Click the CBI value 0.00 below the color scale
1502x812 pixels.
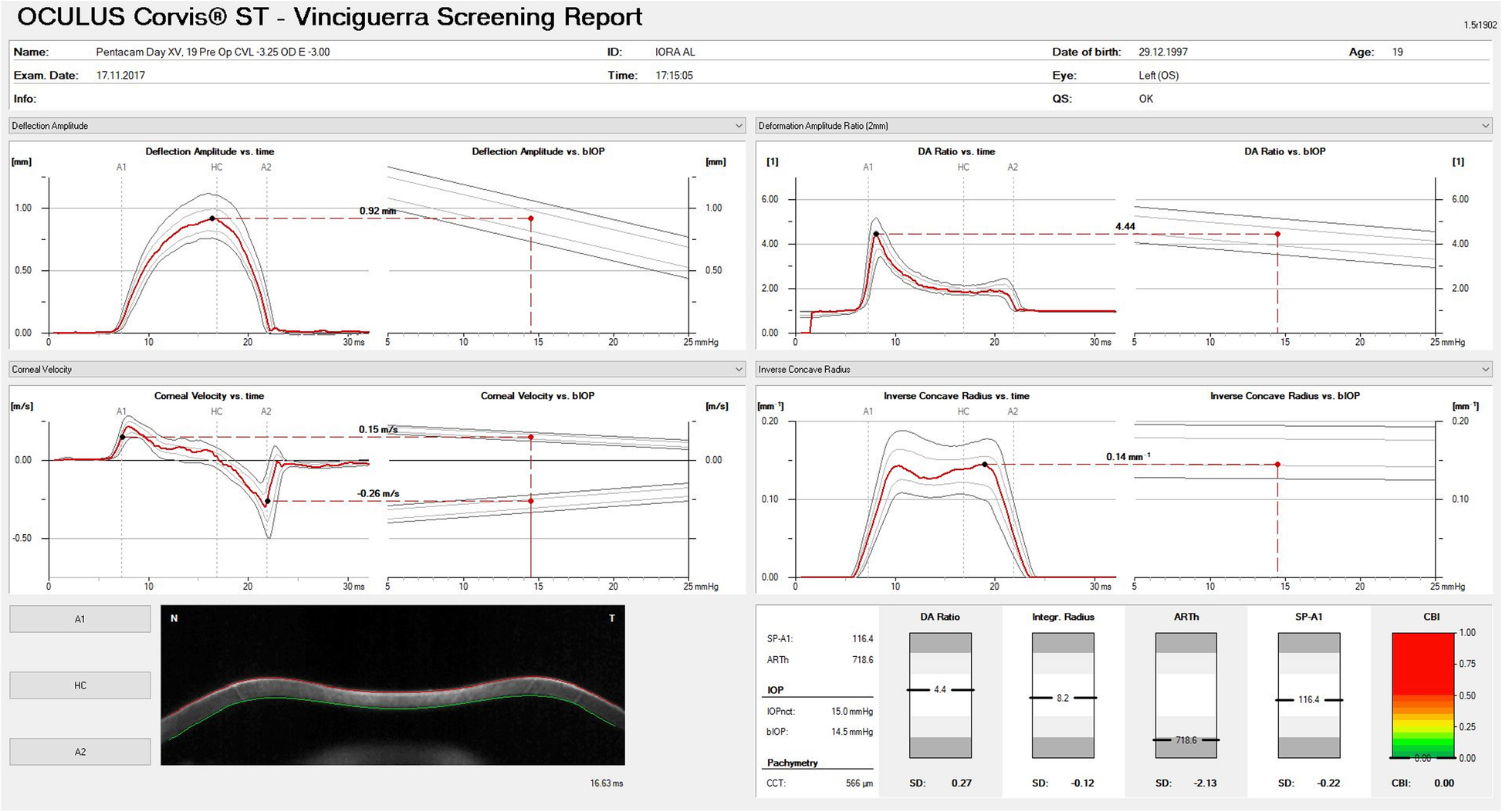[x=1444, y=783]
